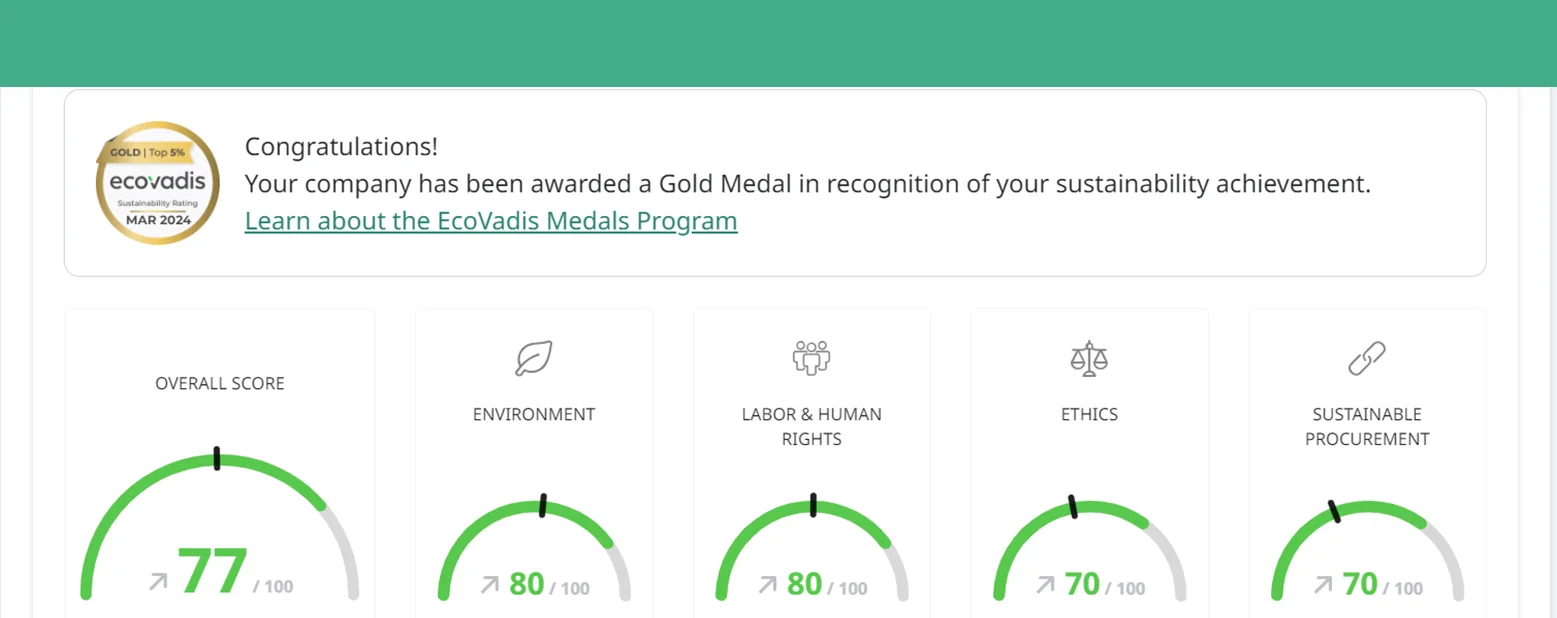Image resolution: width=1557 pixels, height=618 pixels.
Task: Select the ENVIRONMENT card heading
Action: pyautogui.click(x=534, y=414)
